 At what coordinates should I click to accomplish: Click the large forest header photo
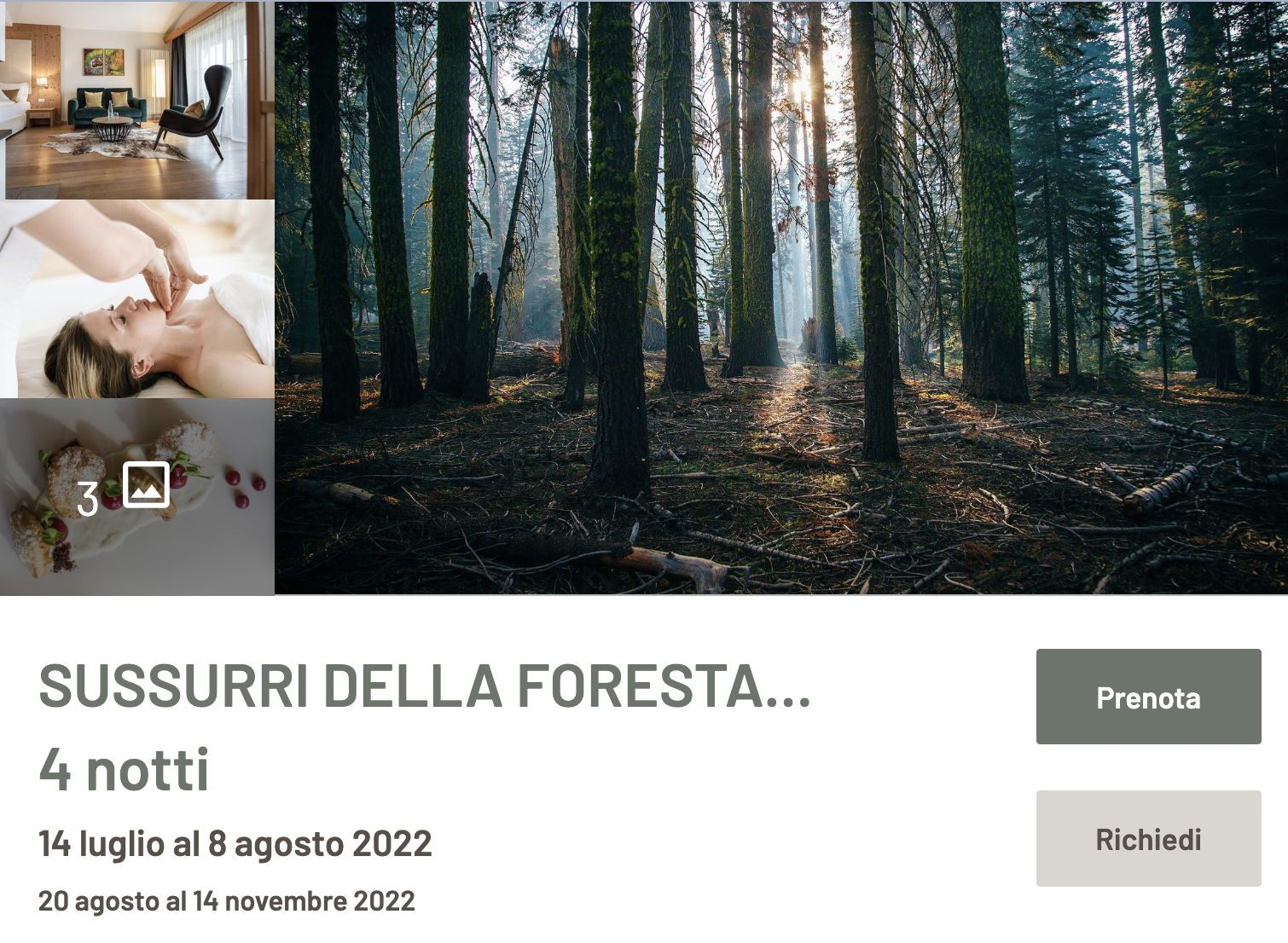[781, 298]
